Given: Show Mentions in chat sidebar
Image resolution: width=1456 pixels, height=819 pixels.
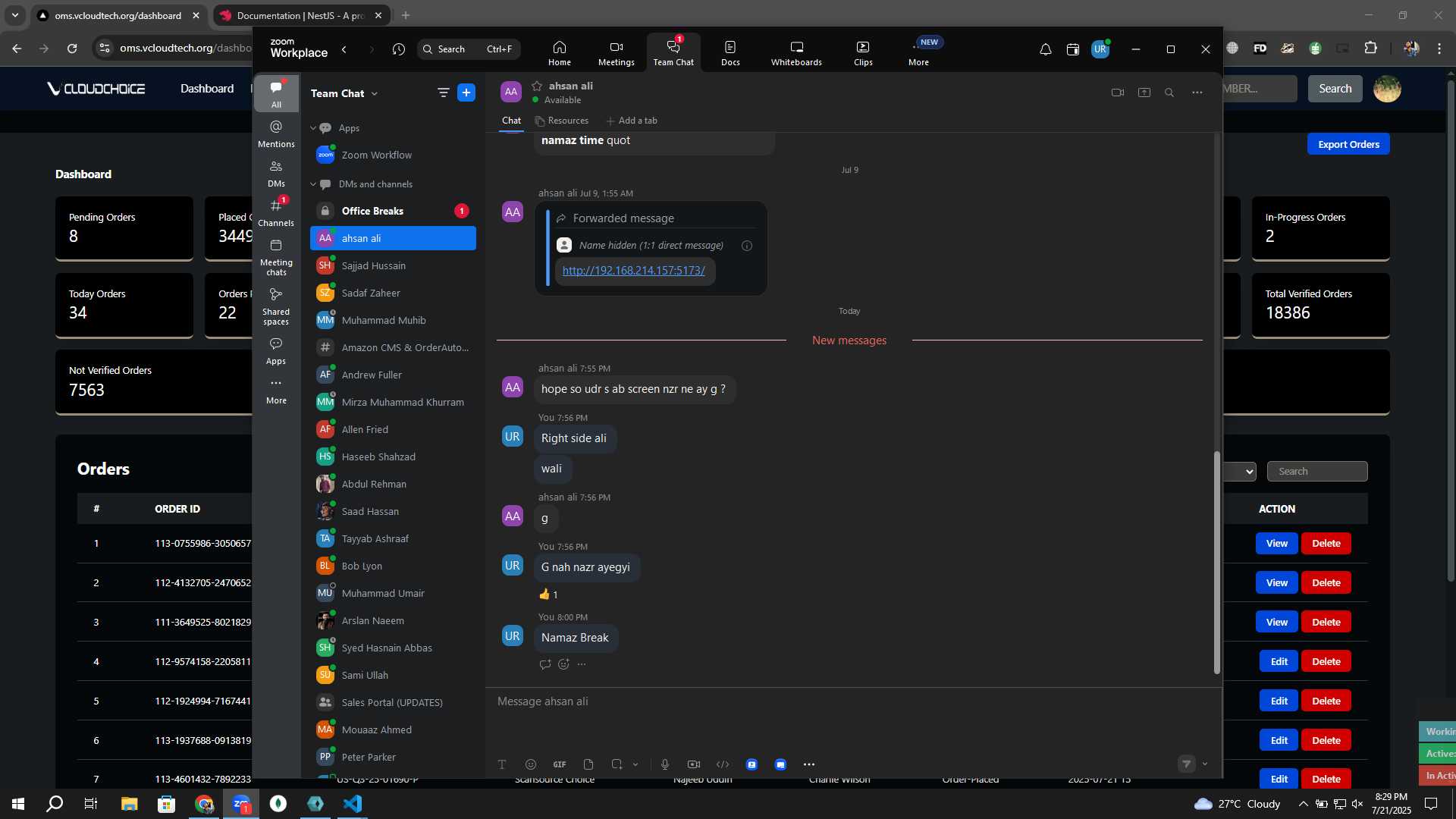Looking at the screenshot, I should [x=276, y=133].
